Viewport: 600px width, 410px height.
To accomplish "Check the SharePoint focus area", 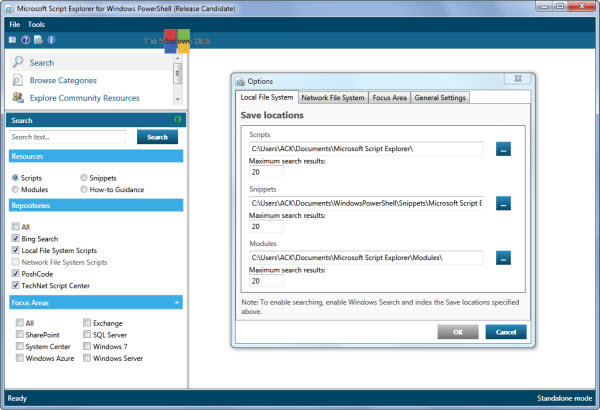I will point(20,335).
